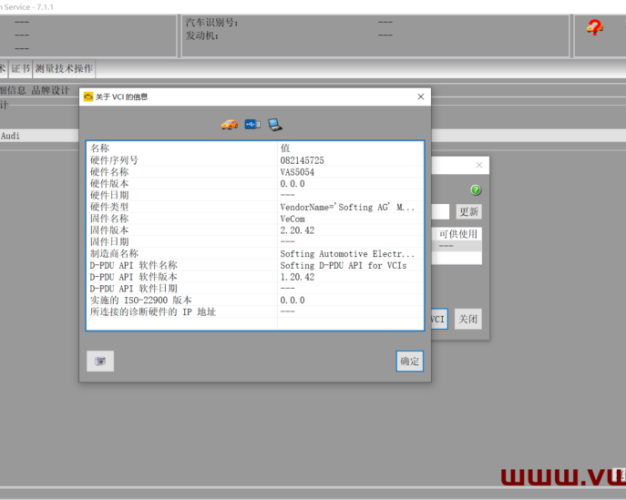Click the 硬件类型 VendorName value cell
Image resolution: width=626 pixels, height=500 pixels.
point(347,207)
